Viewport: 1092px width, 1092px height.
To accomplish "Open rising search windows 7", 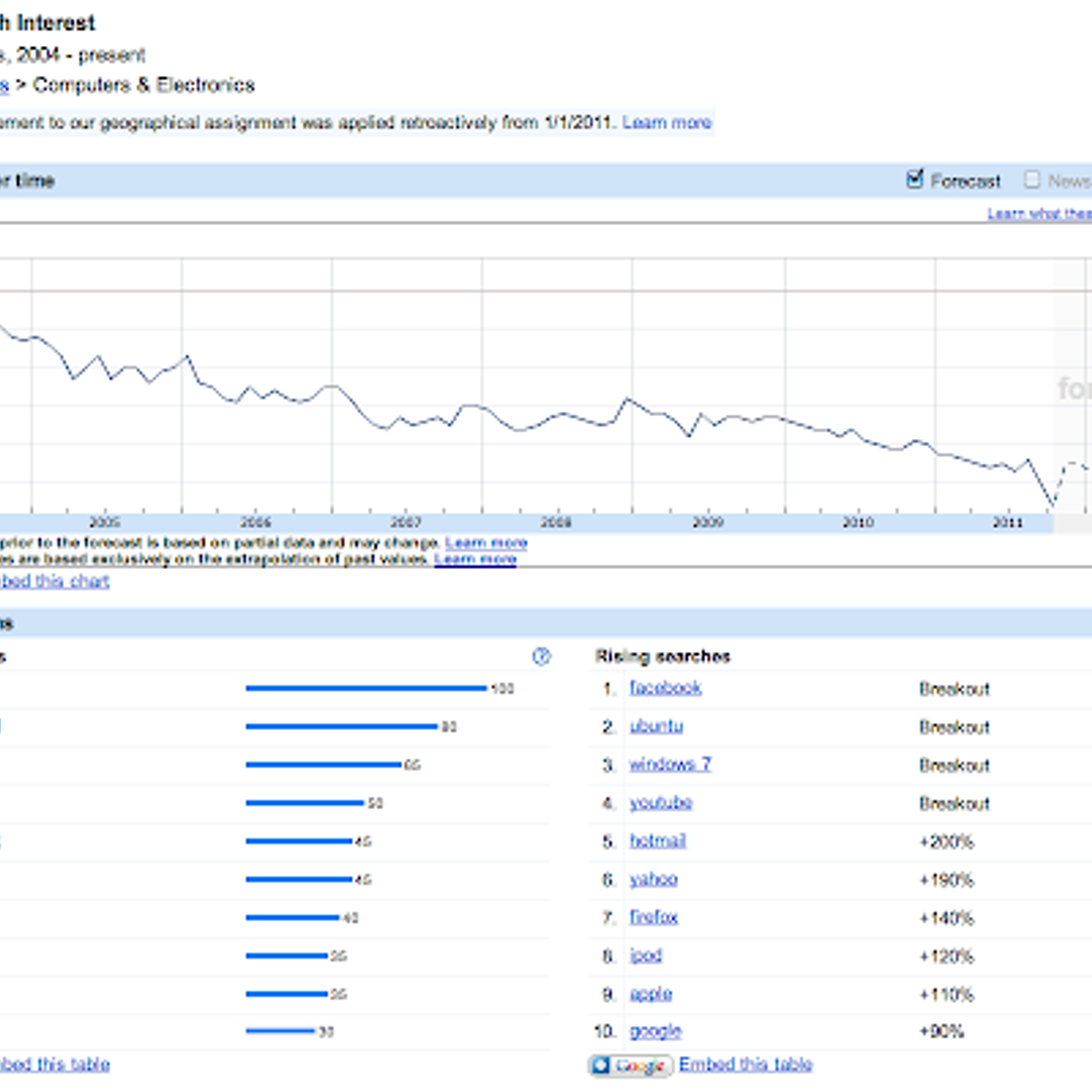I will pos(670,764).
